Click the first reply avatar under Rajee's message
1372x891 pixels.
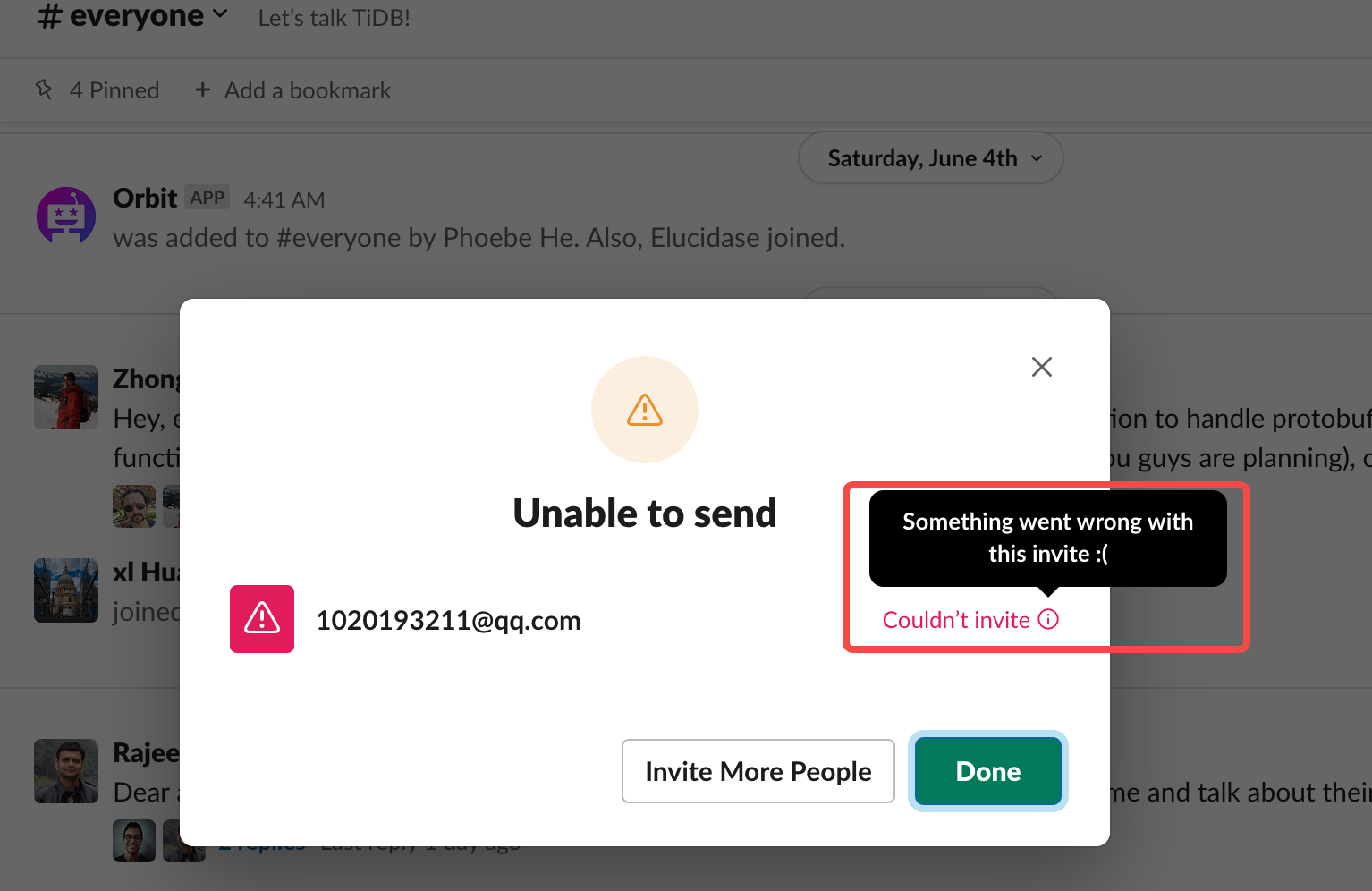pos(134,841)
